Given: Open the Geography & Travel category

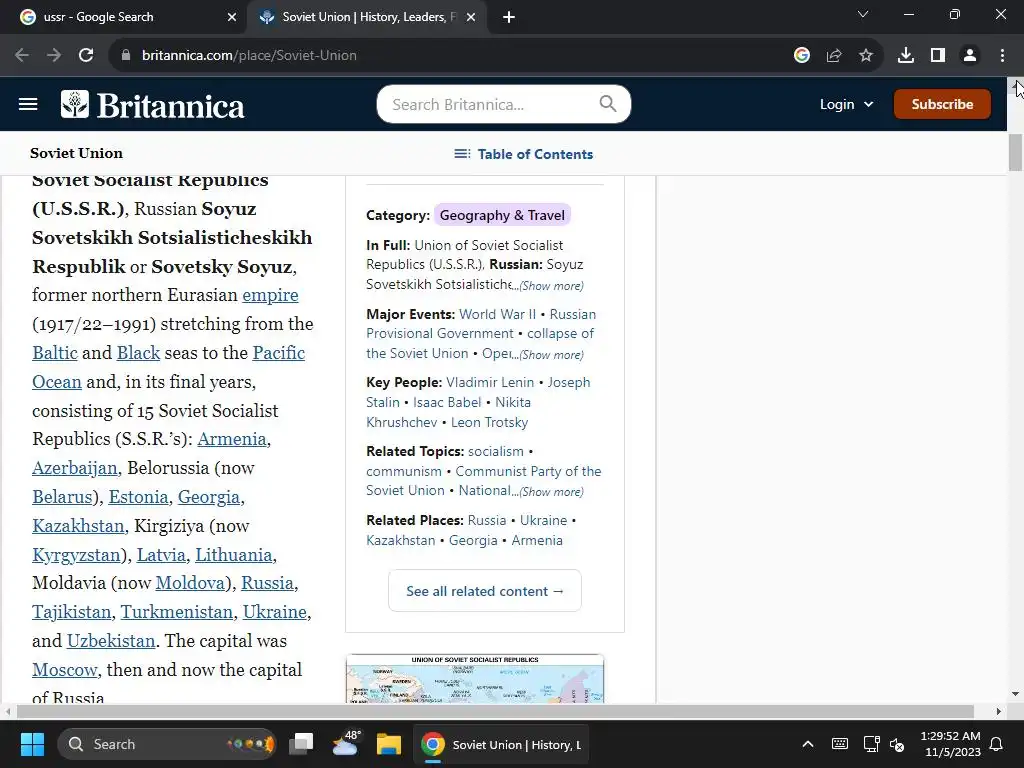Looking at the screenshot, I should pyautogui.click(x=502, y=216).
